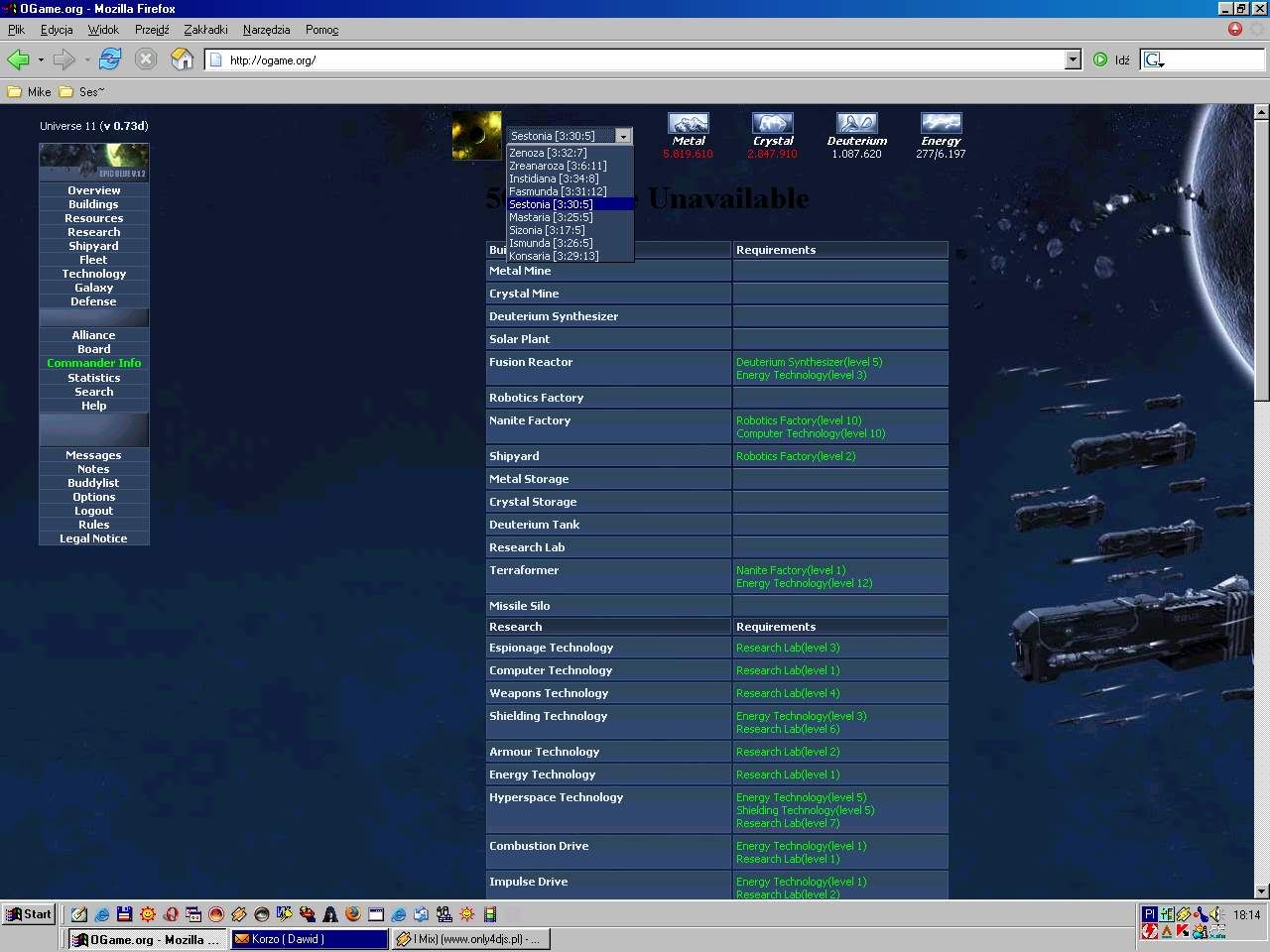The height and width of the screenshot is (952, 1270).
Task: Click the Firefox Forward arrow button
Action: pos(64,59)
